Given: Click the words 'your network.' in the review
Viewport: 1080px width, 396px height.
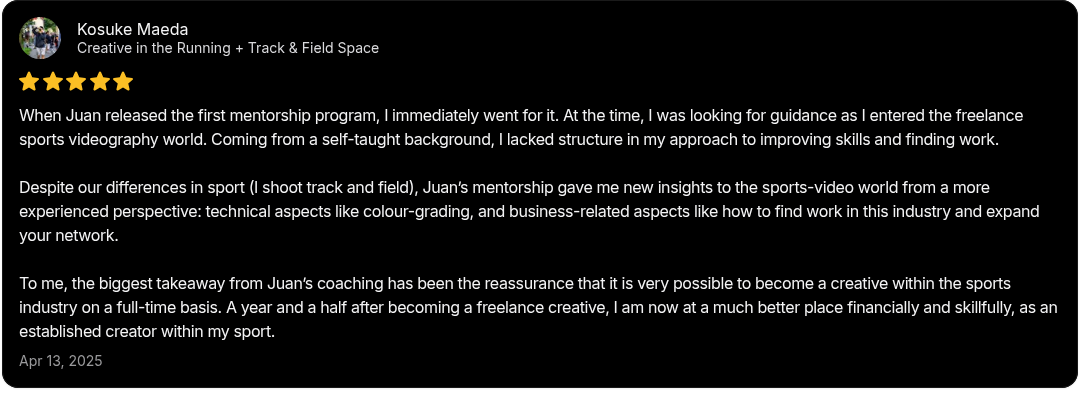Looking at the screenshot, I should [x=70, y=236].
